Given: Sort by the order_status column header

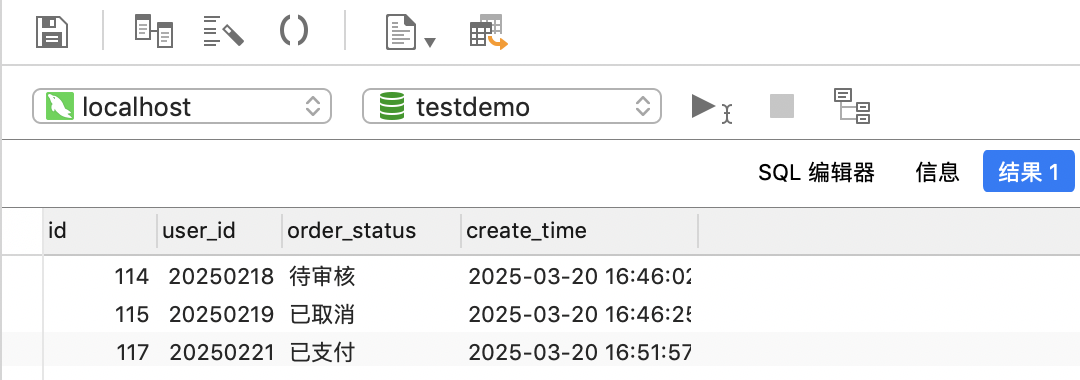Looking at the screenshot, I should pyautogui.click(x=371, y=230).
